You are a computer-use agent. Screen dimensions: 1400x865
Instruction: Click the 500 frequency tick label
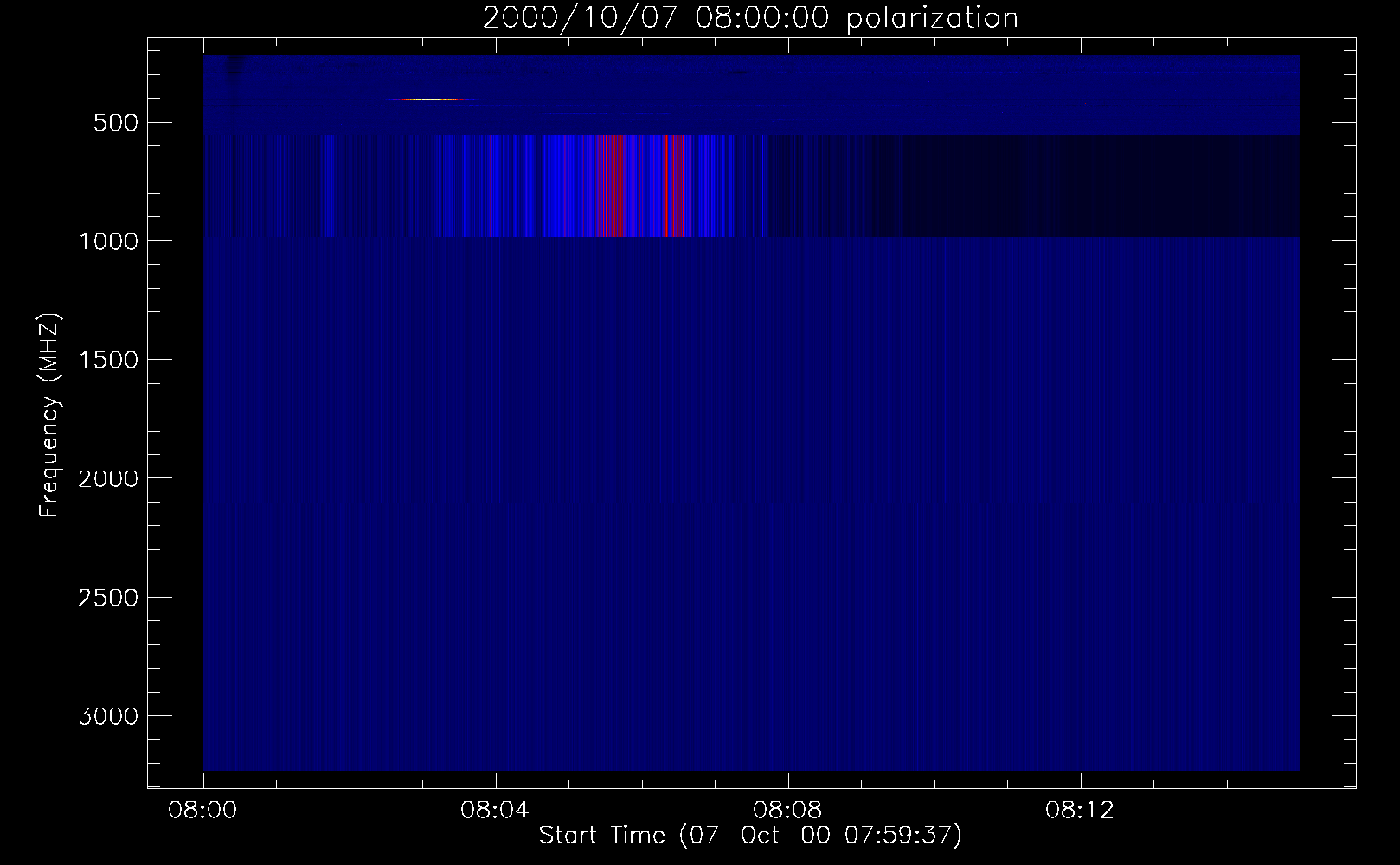[117, 122]
